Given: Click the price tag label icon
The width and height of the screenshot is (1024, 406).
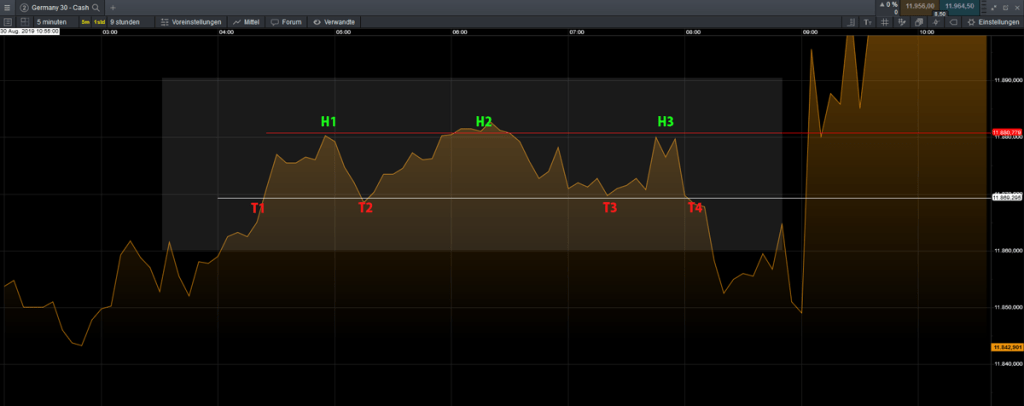Looking at the screenshot, I should click(x=953, y=21).
